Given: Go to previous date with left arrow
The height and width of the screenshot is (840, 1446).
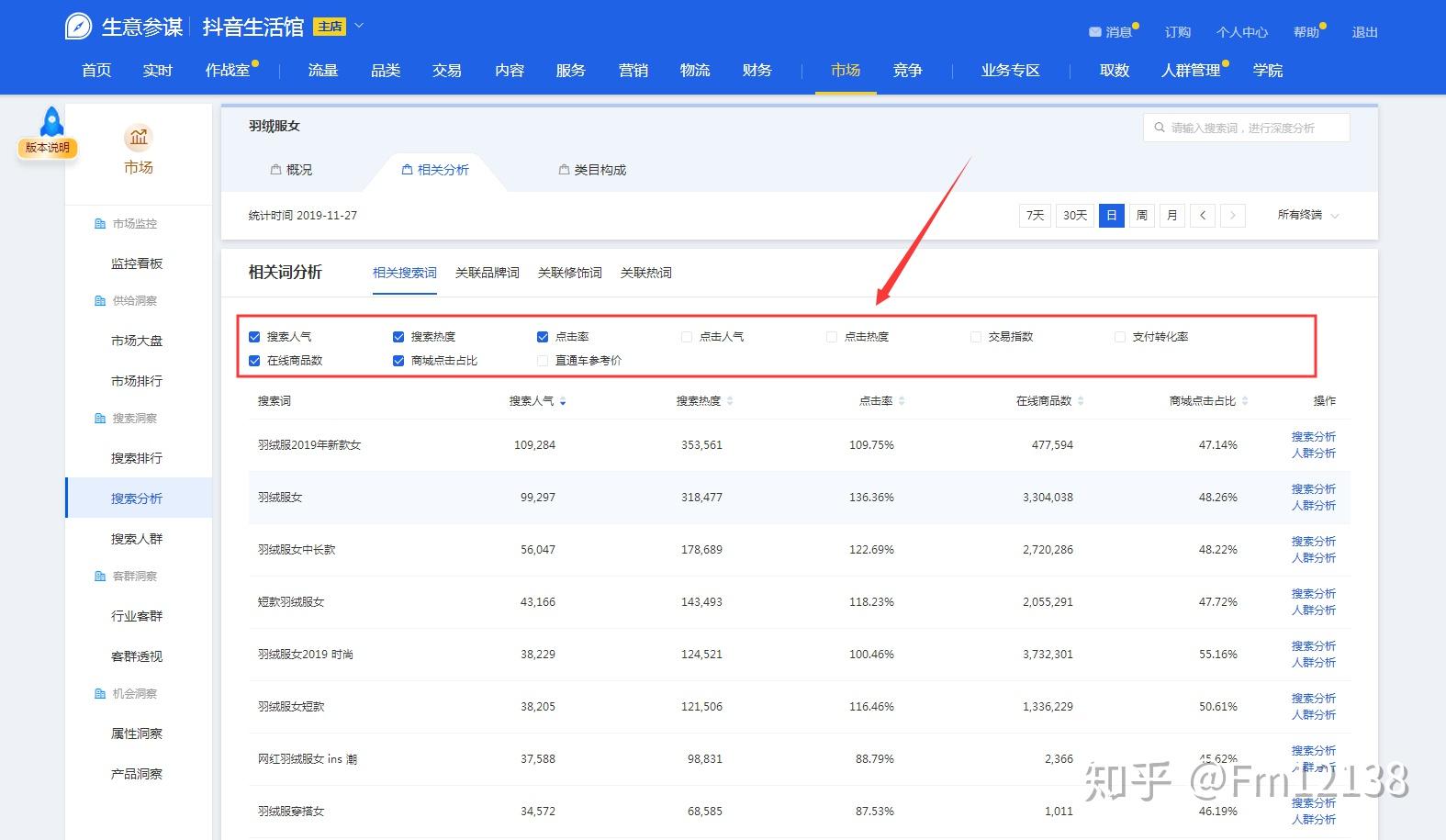Looking at the screenshot, I should [x=1203, y=216].
